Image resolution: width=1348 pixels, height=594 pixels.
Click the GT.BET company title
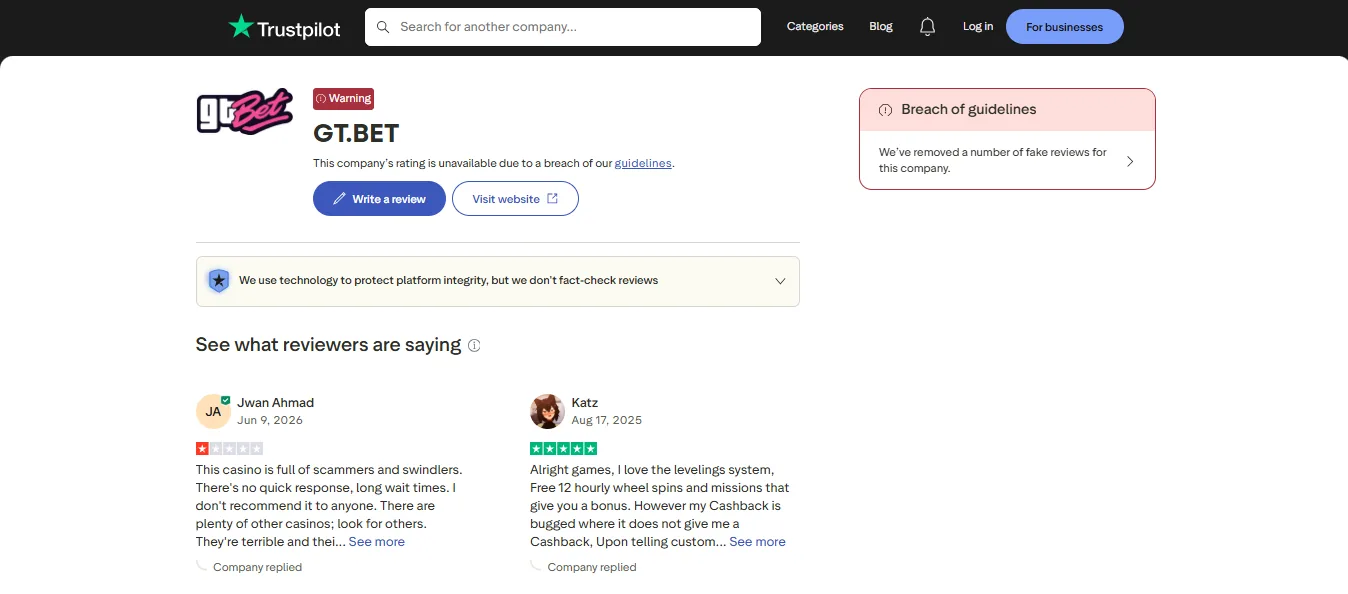coord(356,133)
